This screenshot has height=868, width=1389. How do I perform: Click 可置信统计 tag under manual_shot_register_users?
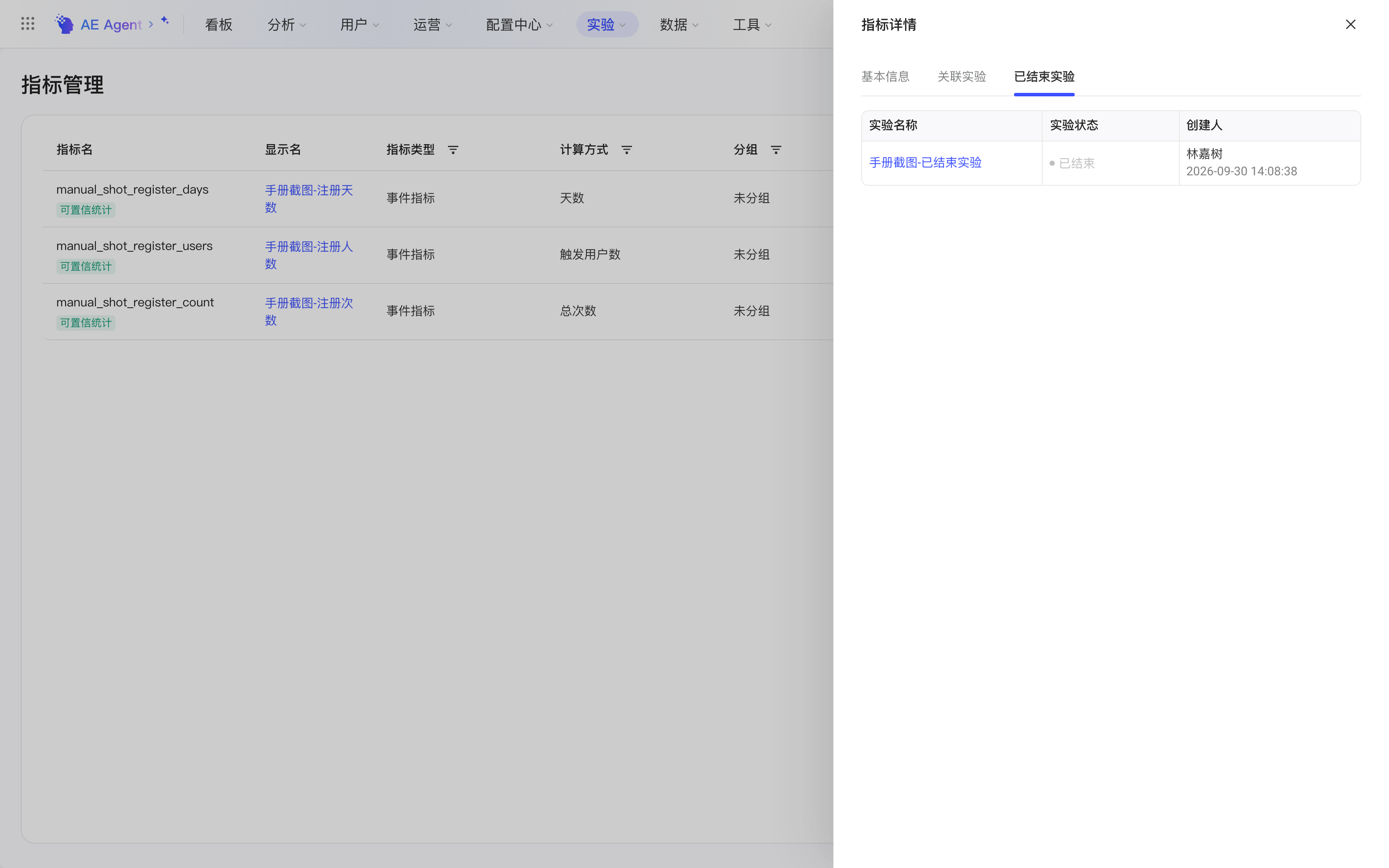tap(86, 266)
